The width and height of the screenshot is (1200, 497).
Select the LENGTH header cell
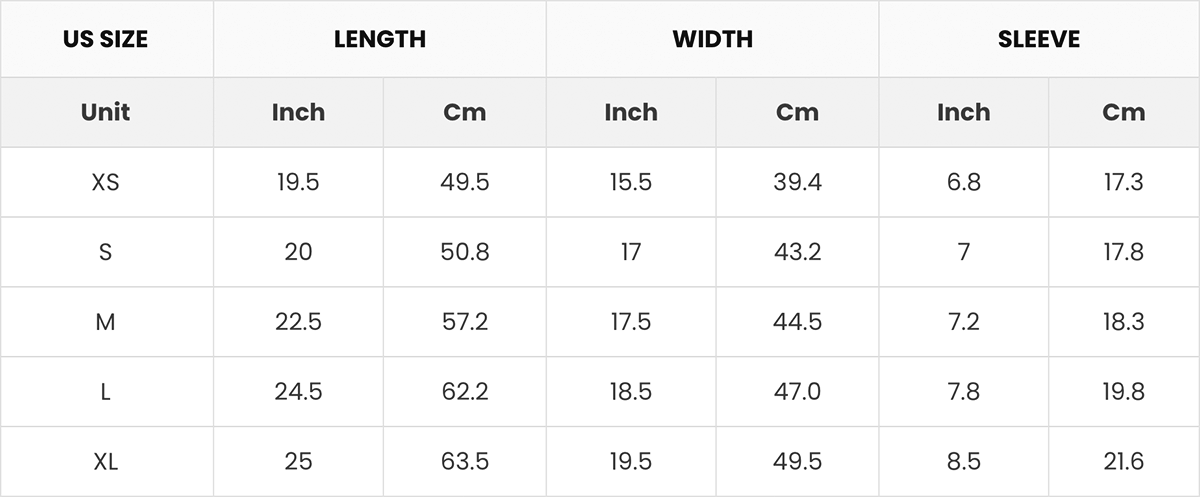pyautogui.click(x=380, y=39)
